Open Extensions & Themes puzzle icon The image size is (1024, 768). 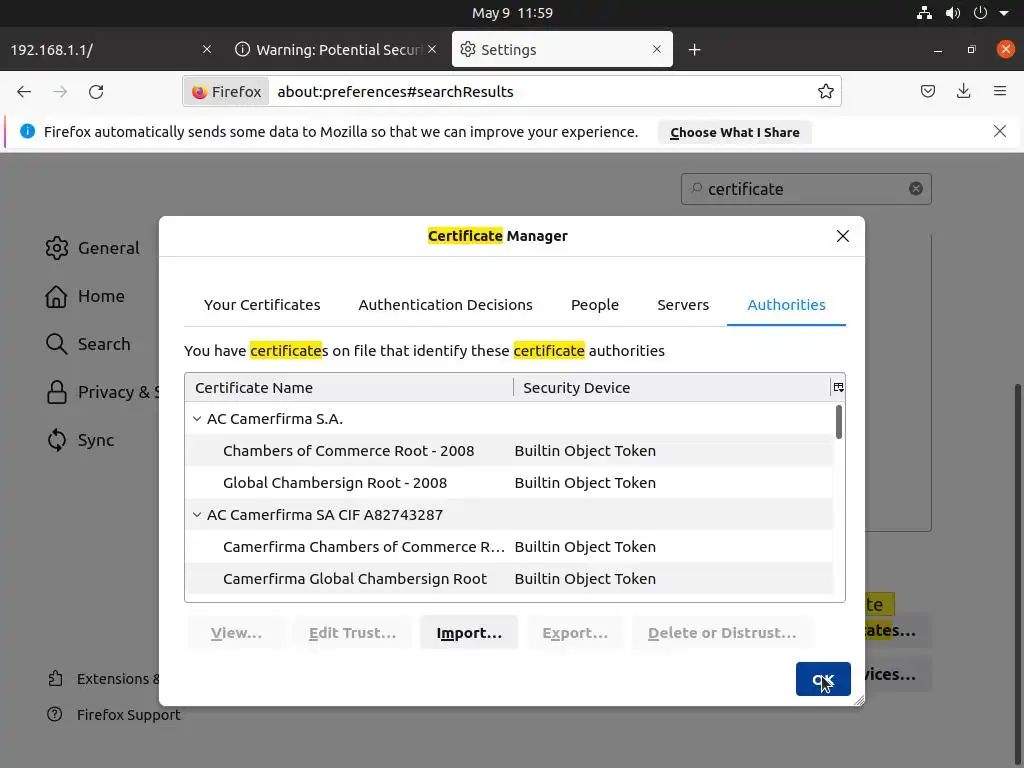pos(56,679)
